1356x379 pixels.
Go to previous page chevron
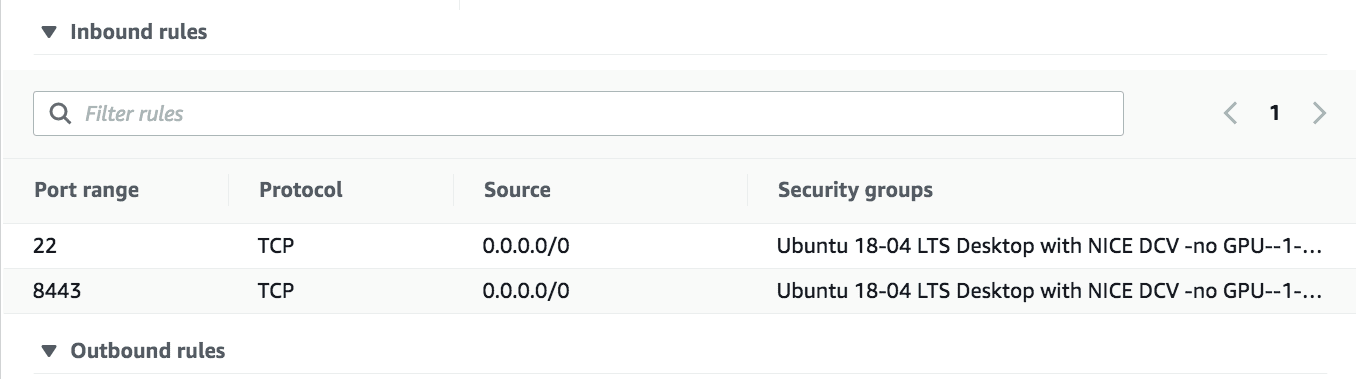click(x=1231, y=113)
